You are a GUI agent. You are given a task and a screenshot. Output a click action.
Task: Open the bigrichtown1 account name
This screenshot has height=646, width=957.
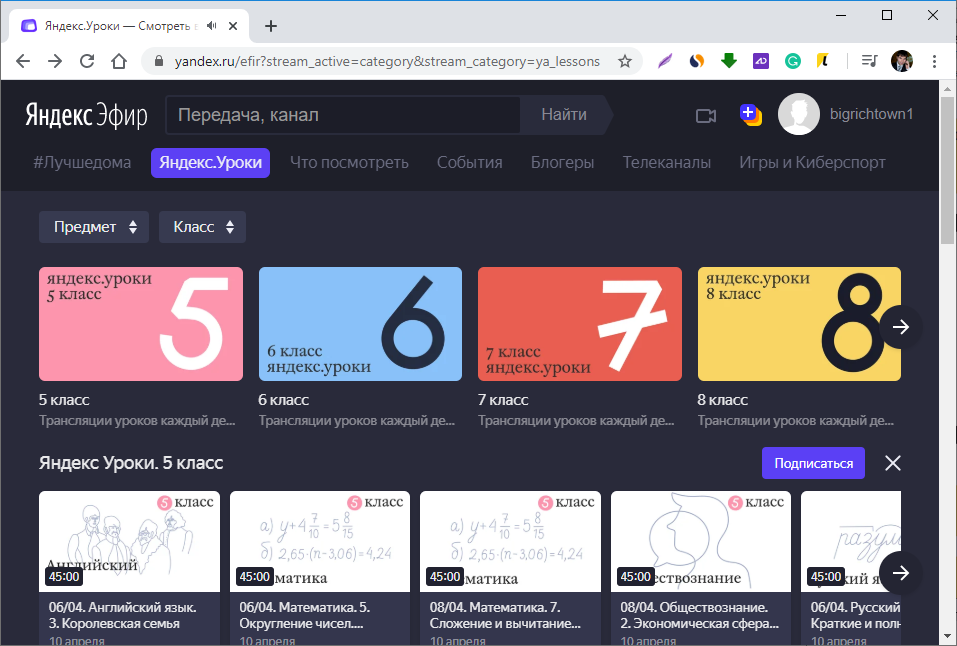click(871, 114)
